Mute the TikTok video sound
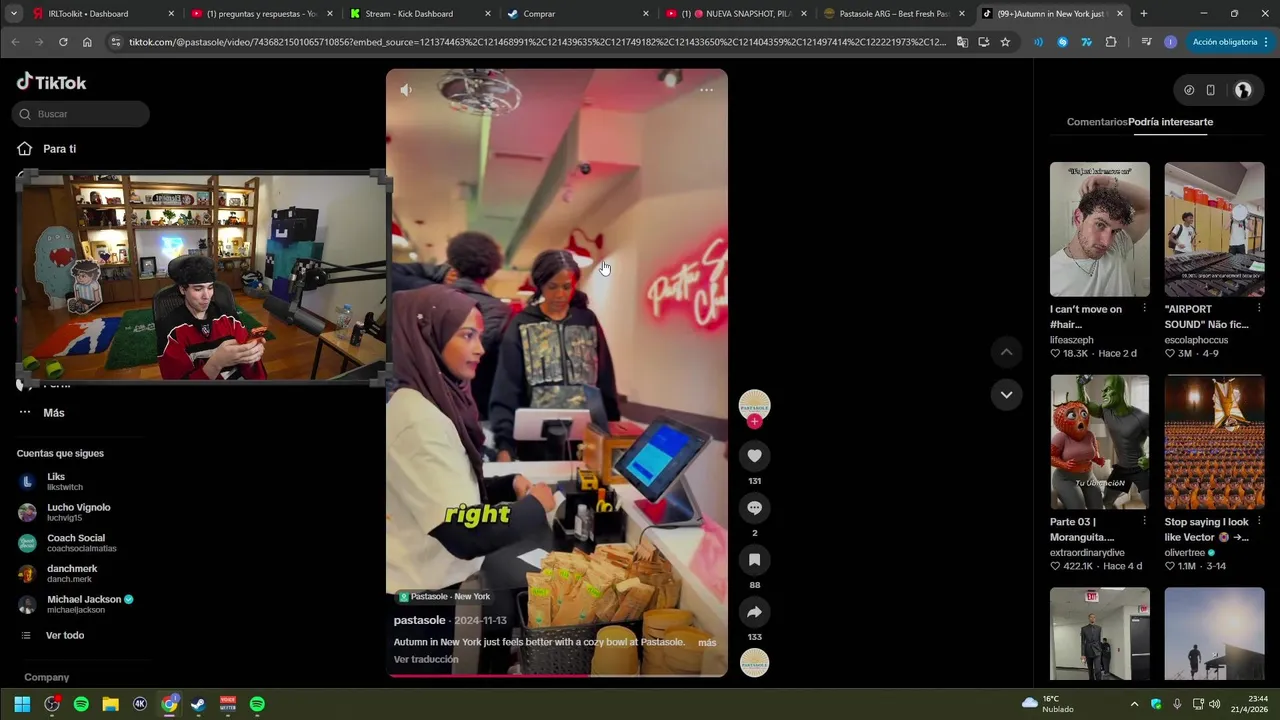The image size is (1280, 720). point(406,90)
